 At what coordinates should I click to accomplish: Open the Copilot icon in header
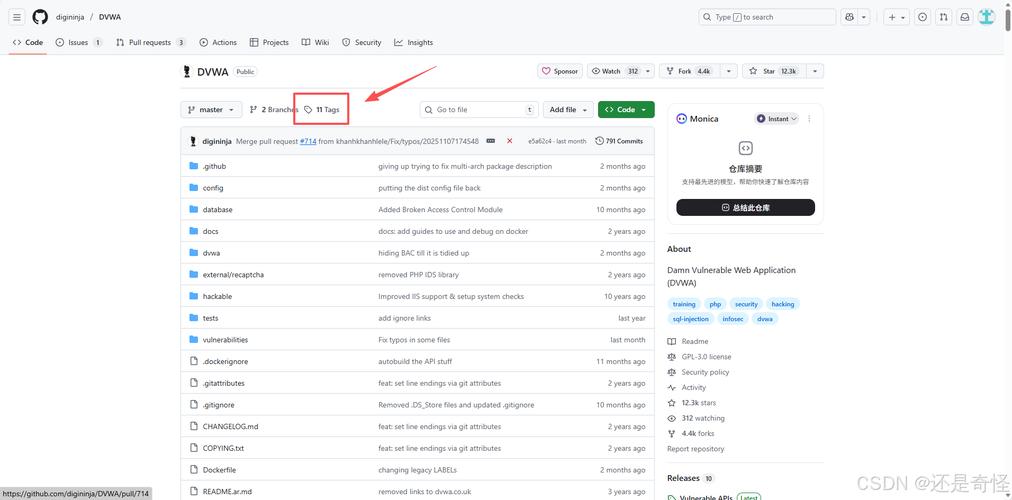pos(849,17)
